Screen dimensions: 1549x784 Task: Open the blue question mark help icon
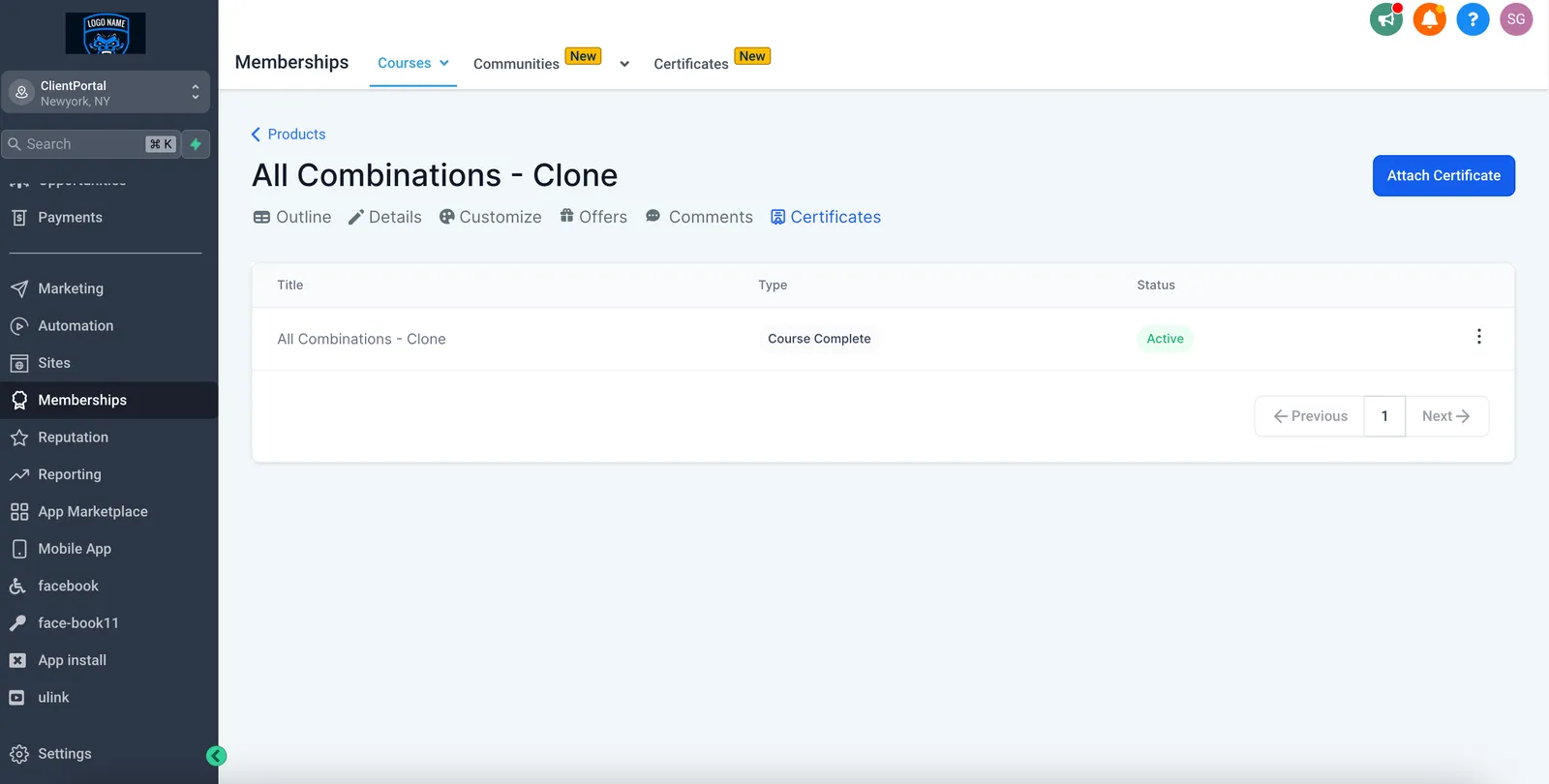1473,19
